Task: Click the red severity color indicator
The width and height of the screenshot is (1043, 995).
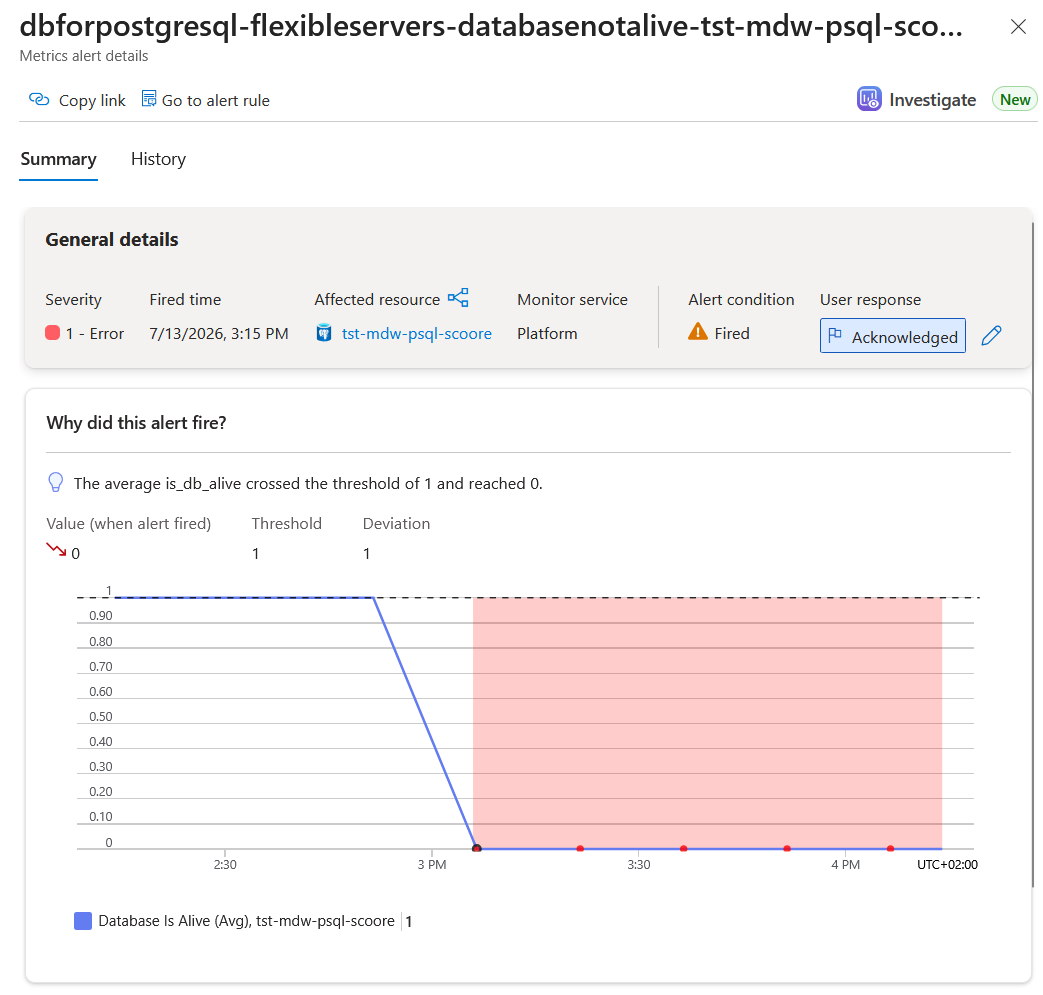Action: (53, 333)
